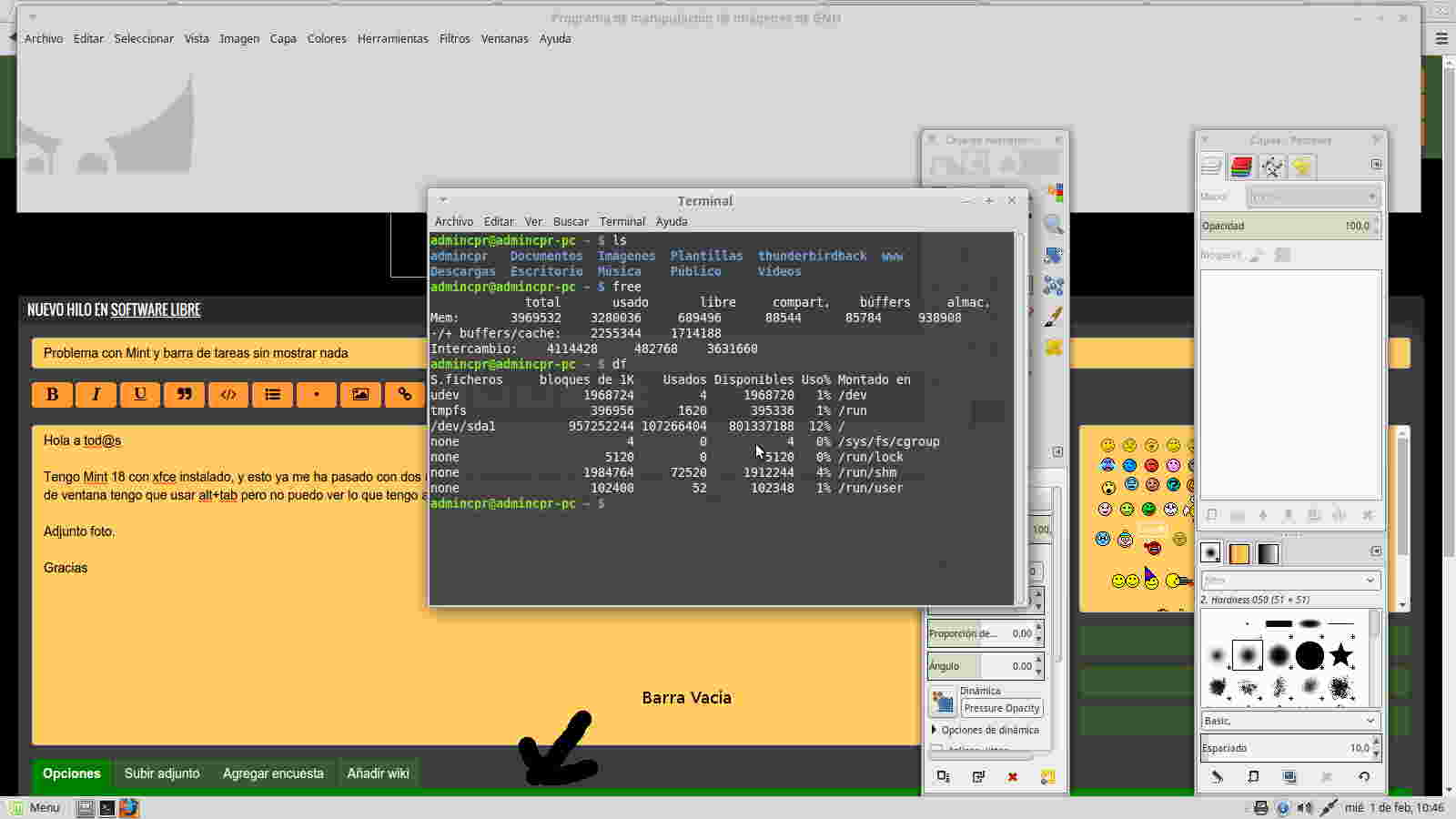Insert a quote using the quotation mark button
Screen dimensions: 1456x819
(185, 394)
